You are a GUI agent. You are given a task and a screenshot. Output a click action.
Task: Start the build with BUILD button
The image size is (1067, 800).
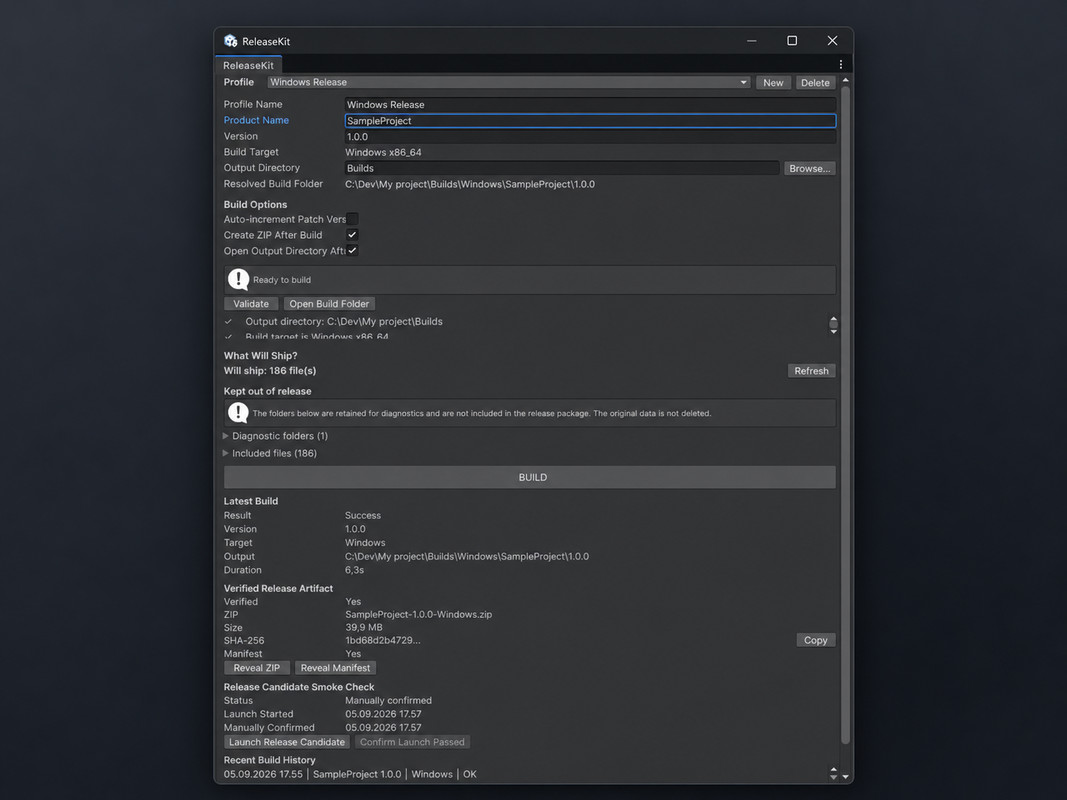tap(529, 477)
